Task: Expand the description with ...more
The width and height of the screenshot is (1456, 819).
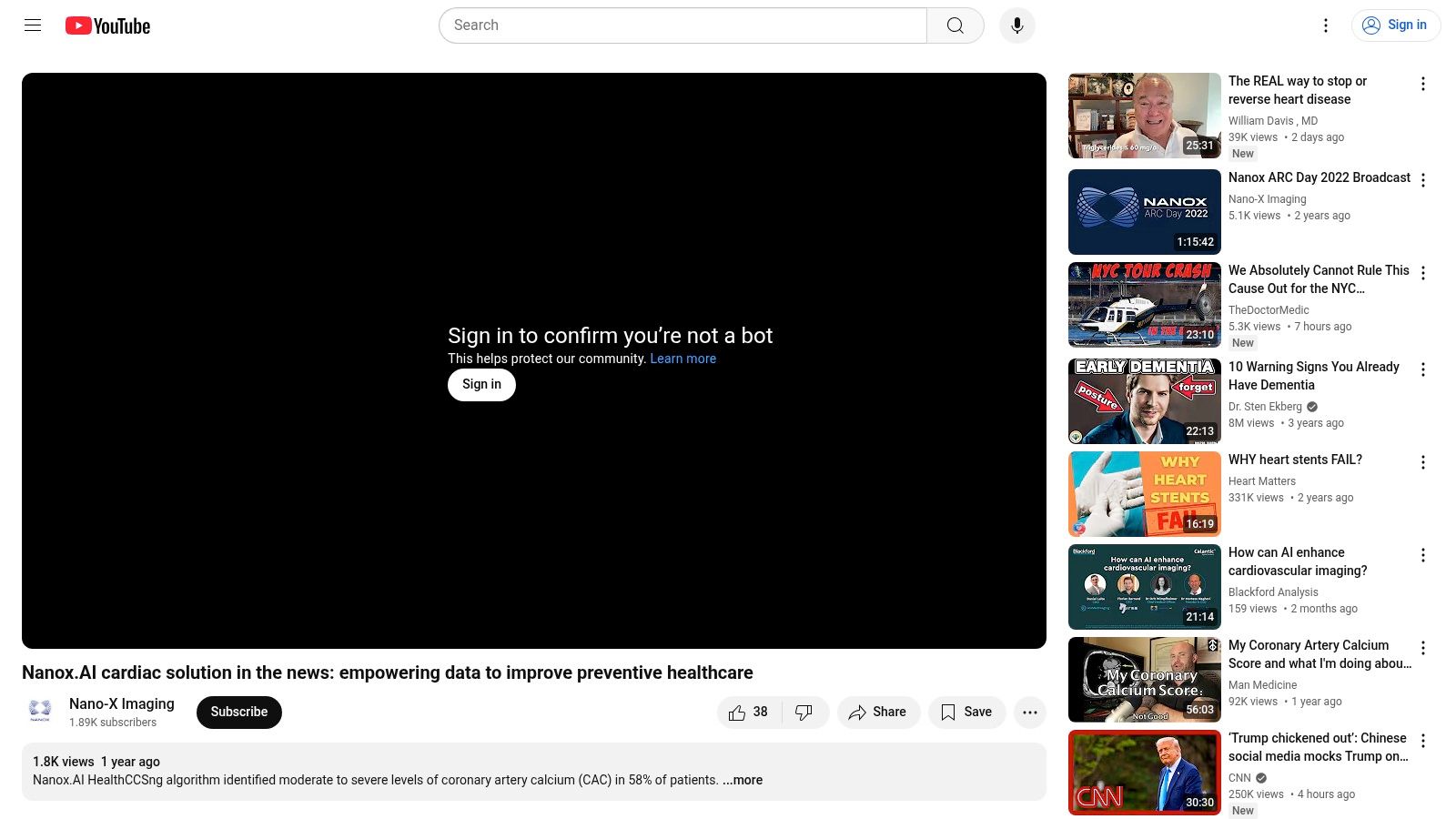Action: (x=743, y=780)
